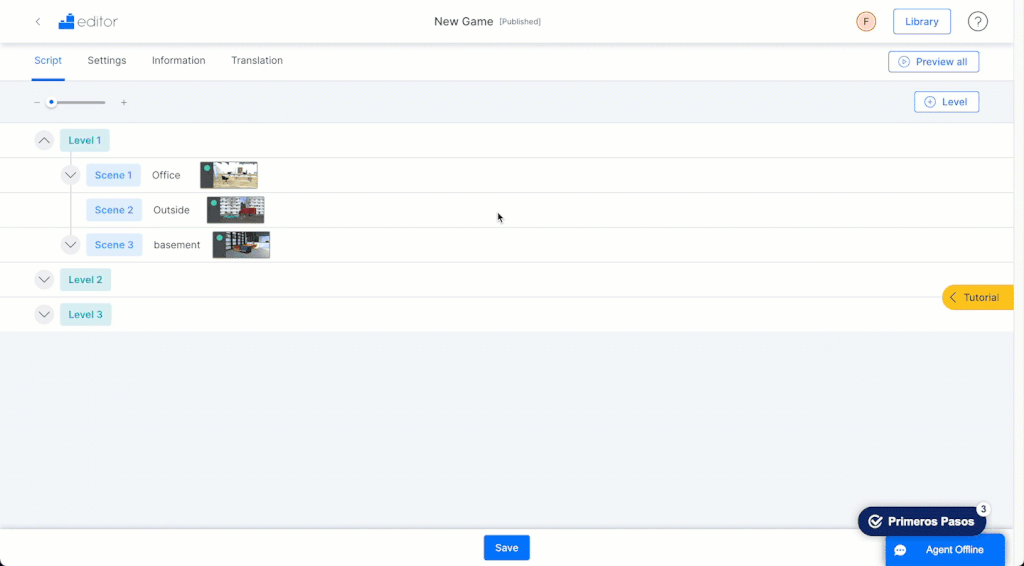1024x566 pixels.
Task: Open the Outside scene thumbnail
Action: [x=236, y=210]
